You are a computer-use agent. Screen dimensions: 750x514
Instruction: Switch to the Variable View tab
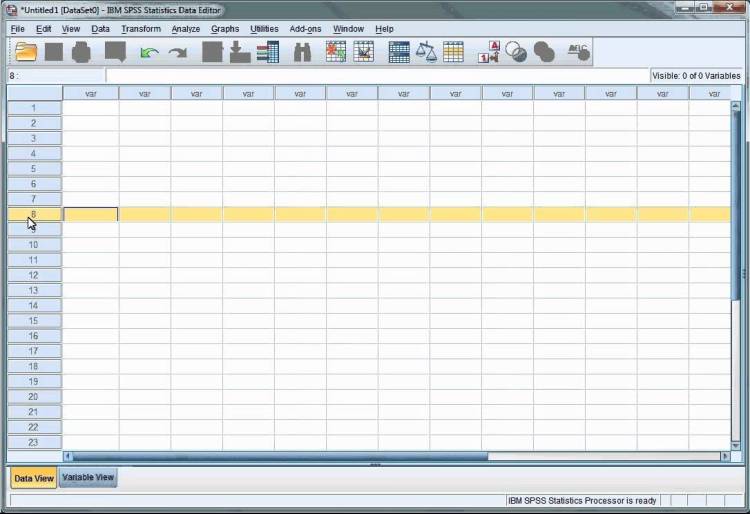pos(89,478)
